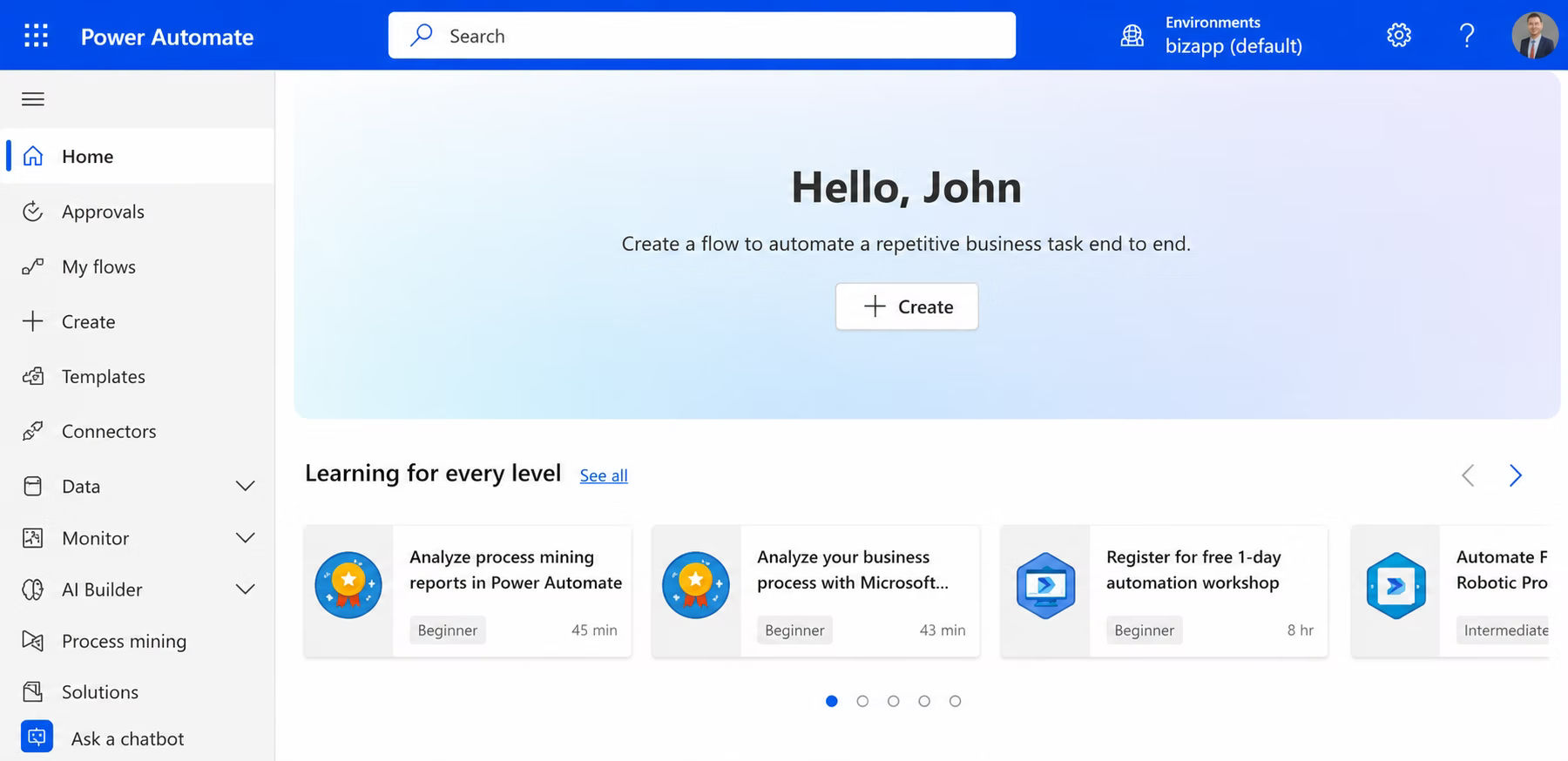Open Register for free 1-day workshop title
Screen dimensions: 1568x761
click(1193, 569)
